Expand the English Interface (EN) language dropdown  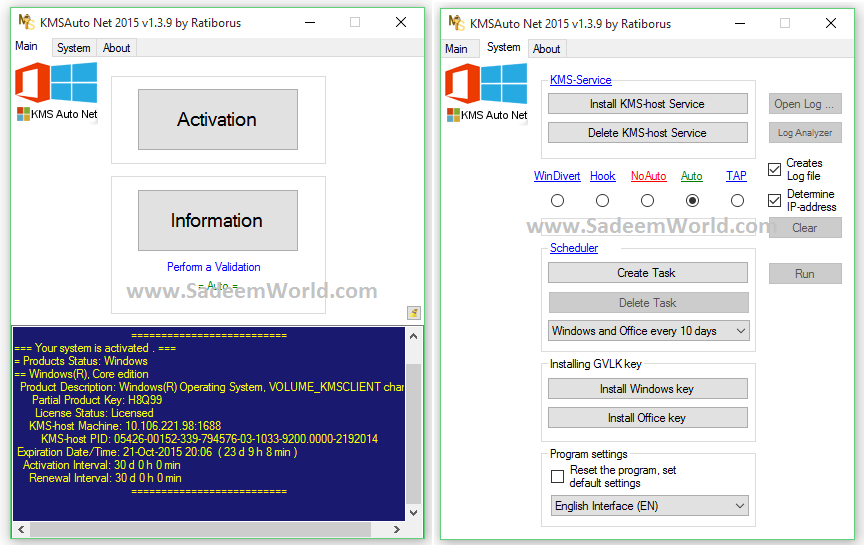tap(648, 506)
